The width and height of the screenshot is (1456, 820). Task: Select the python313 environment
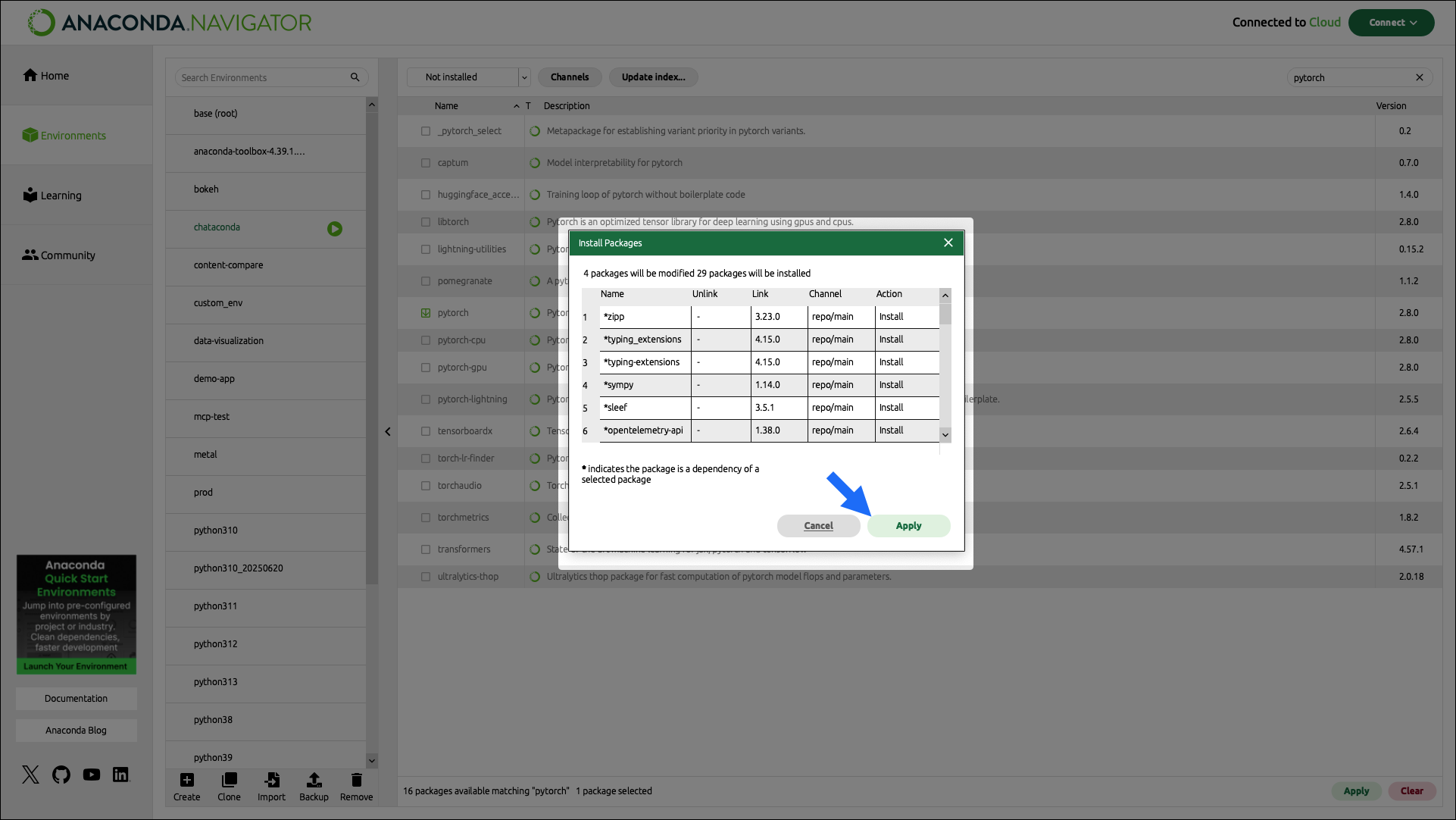[214, 681]
